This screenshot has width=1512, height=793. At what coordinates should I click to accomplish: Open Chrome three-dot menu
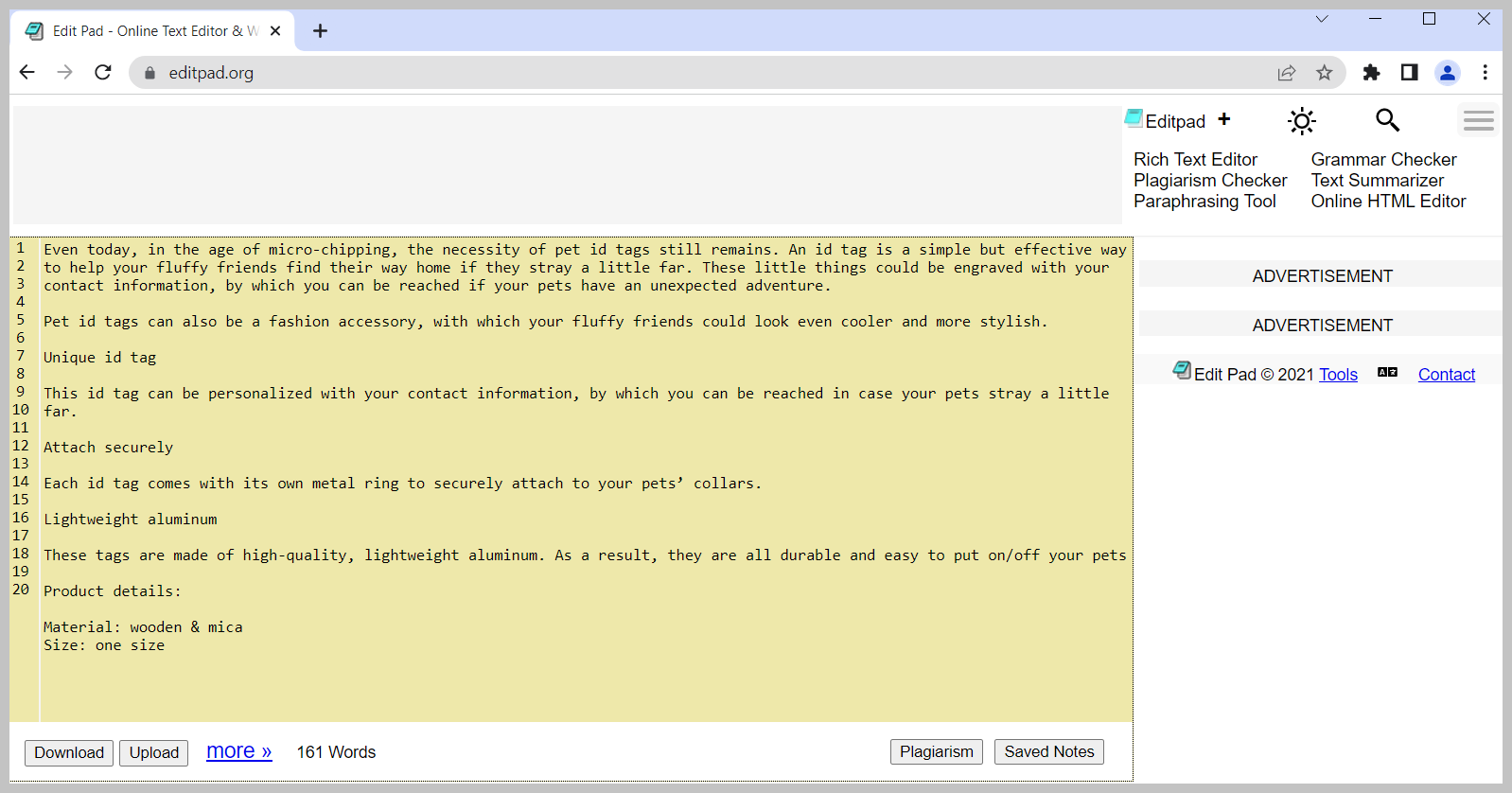[x=1485, y=73]
